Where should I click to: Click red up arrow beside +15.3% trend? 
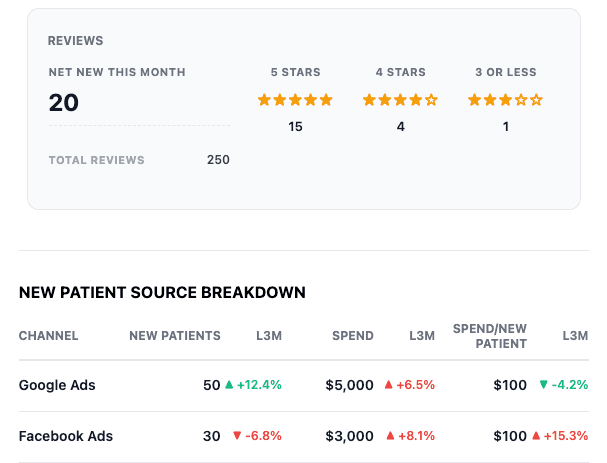(x=536, y=436)
